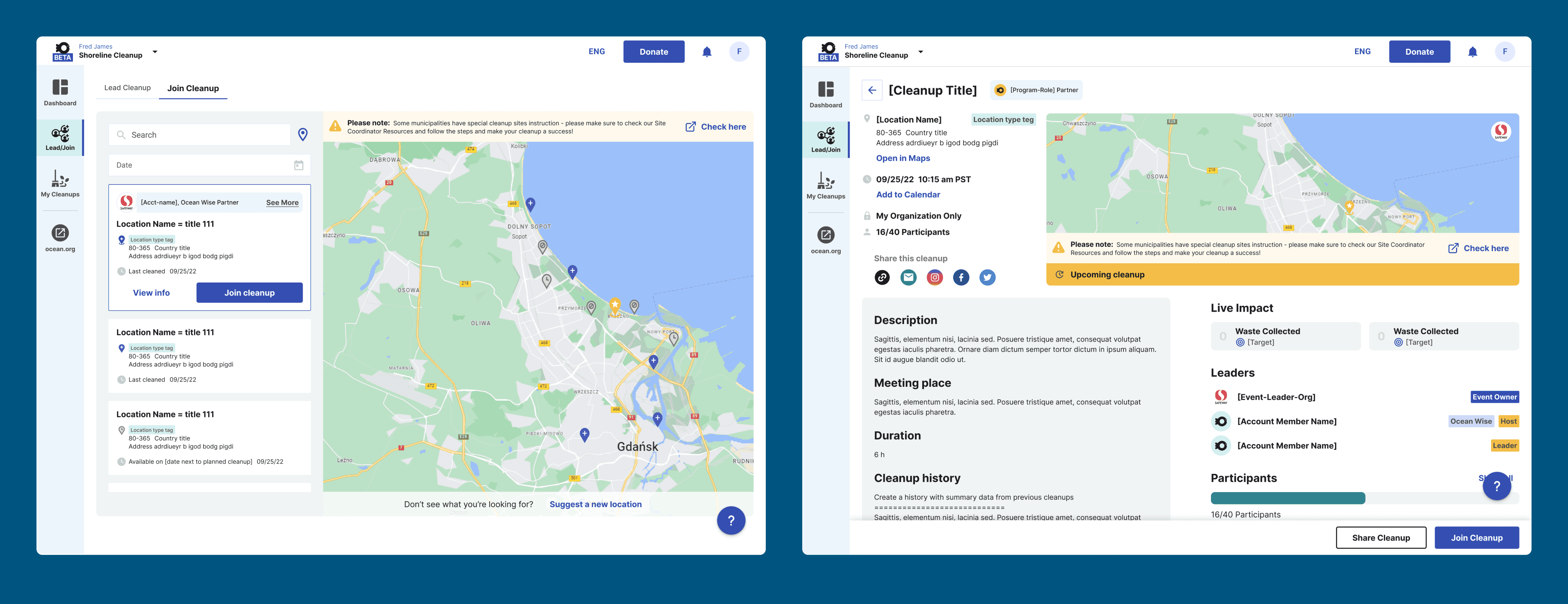
Task: Expand Shoreline Cleanup account dropdown on right screen
Action: [x=920, y=52]
